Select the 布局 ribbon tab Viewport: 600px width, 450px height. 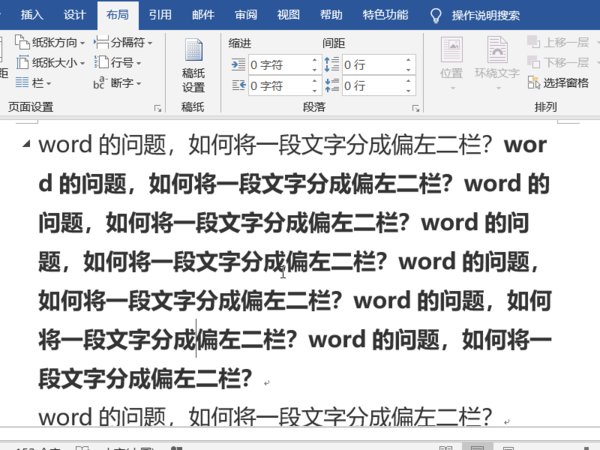point(117,15)
